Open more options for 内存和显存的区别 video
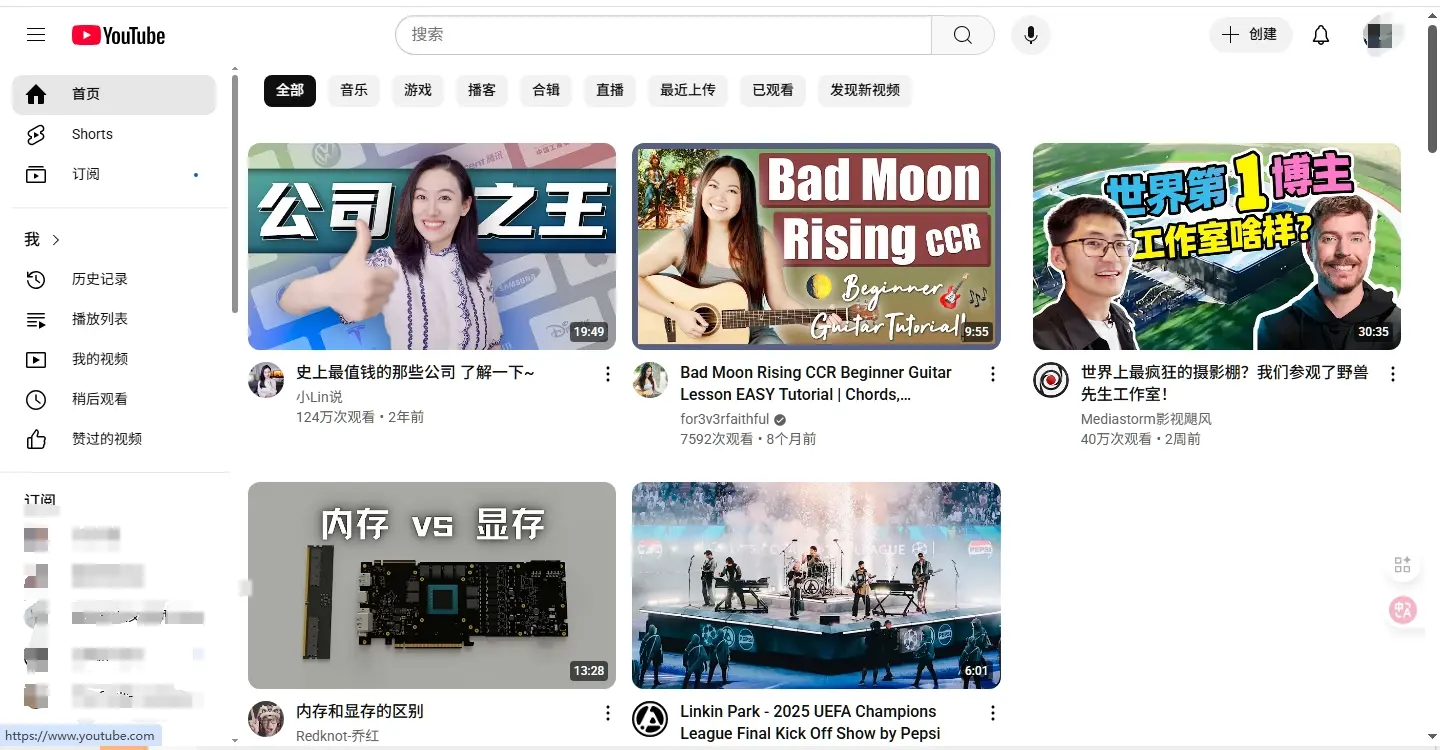 point(608,713)
